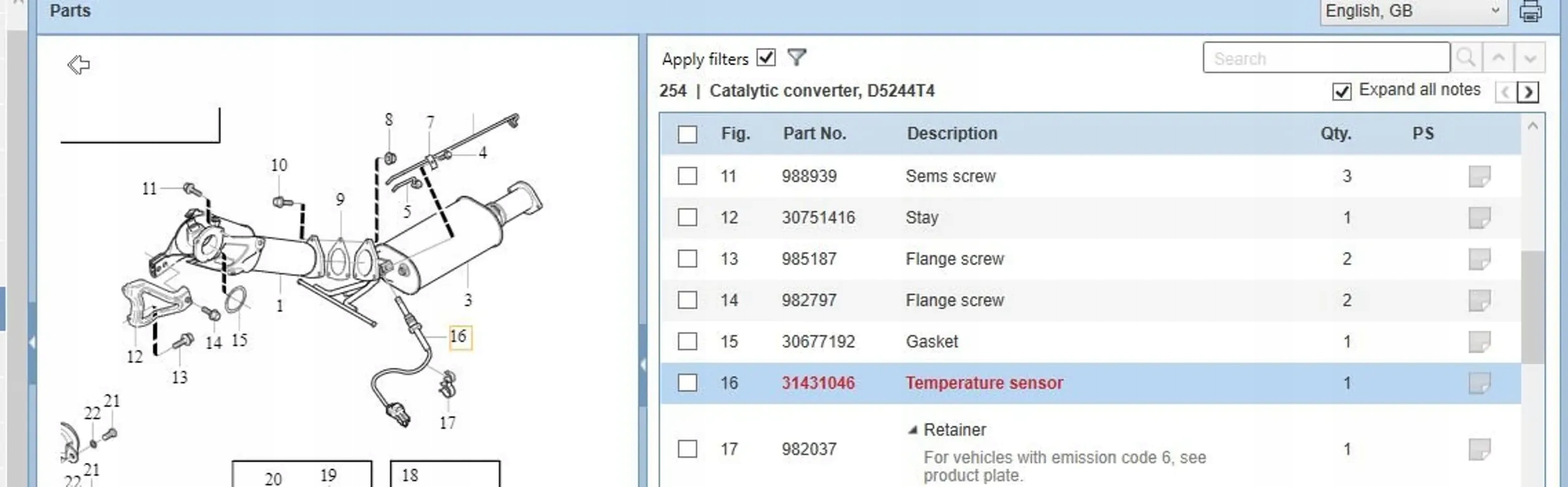Image resolution: width=1568 pixels, height=487 pixels.
Task: Open note icon for part 982797
Action: point(1480,301)
